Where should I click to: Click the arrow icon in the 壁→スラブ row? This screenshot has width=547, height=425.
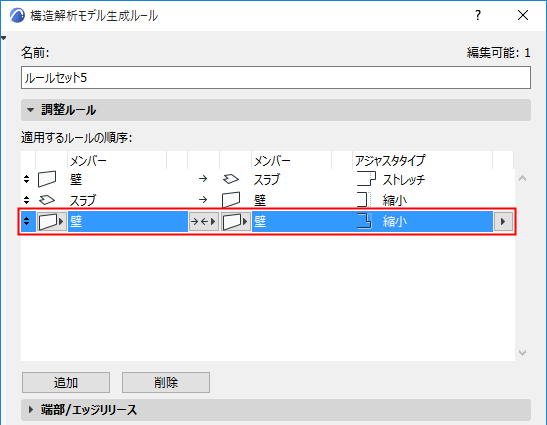point(203,179)
